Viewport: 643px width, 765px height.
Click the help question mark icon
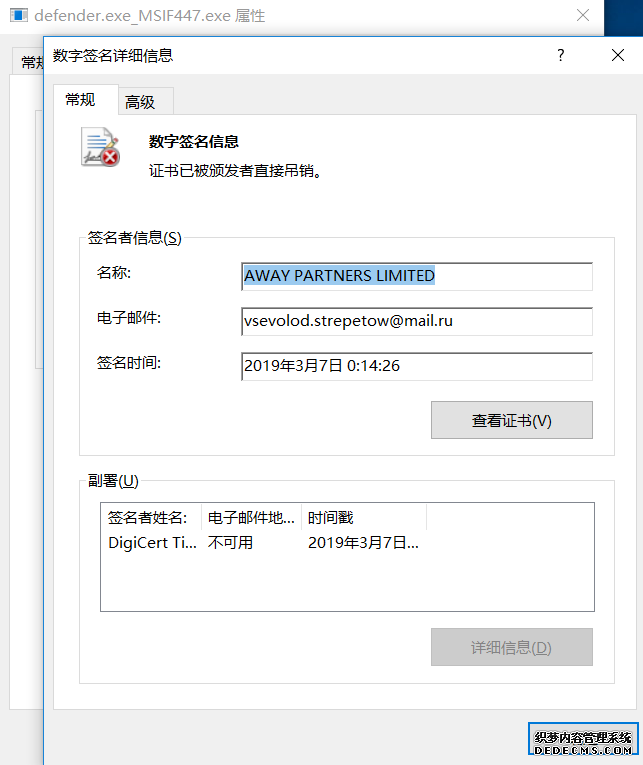click(561, 55)
